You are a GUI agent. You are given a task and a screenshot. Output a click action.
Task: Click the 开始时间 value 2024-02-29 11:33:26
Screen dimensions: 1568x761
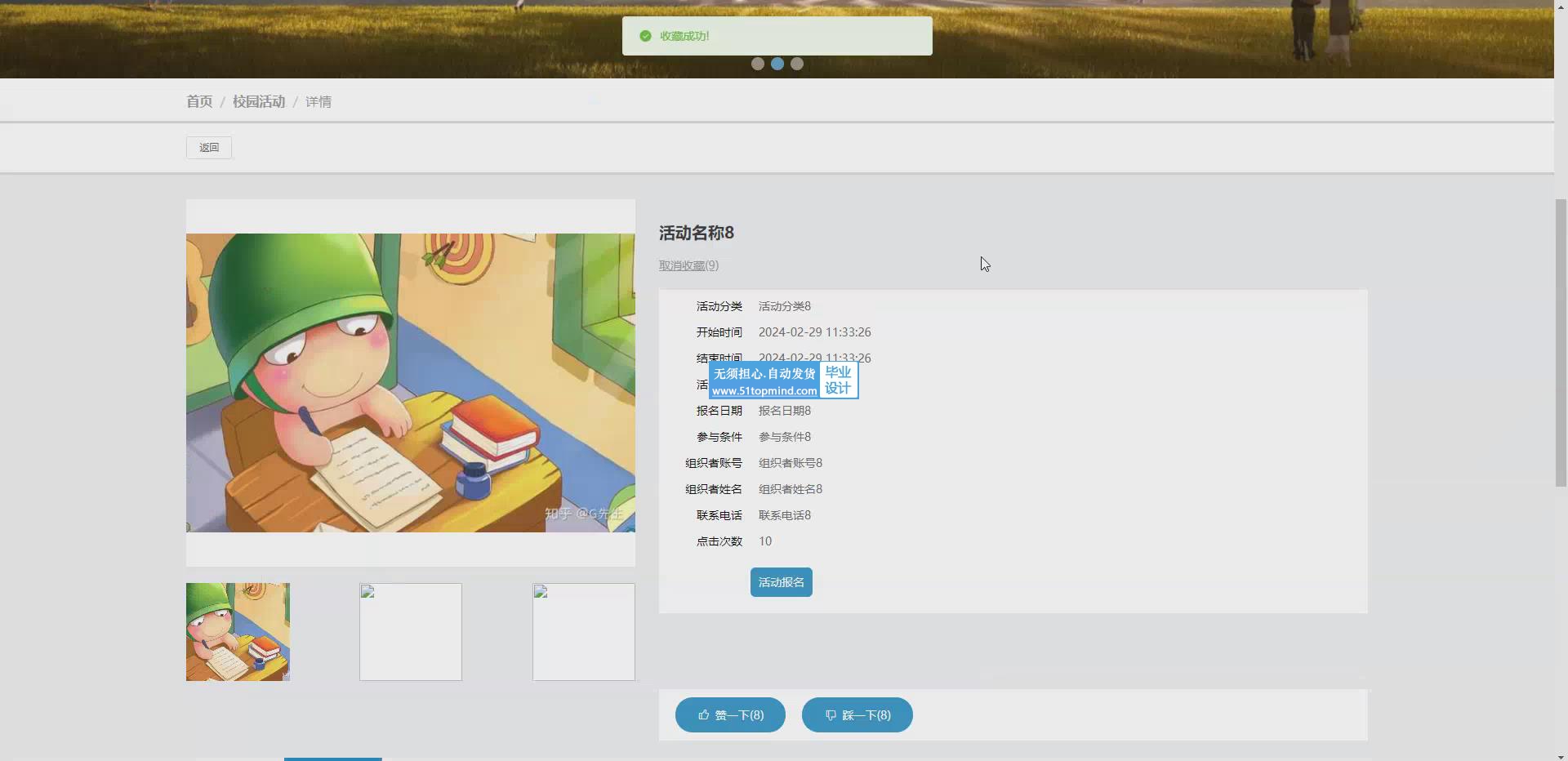815,332
